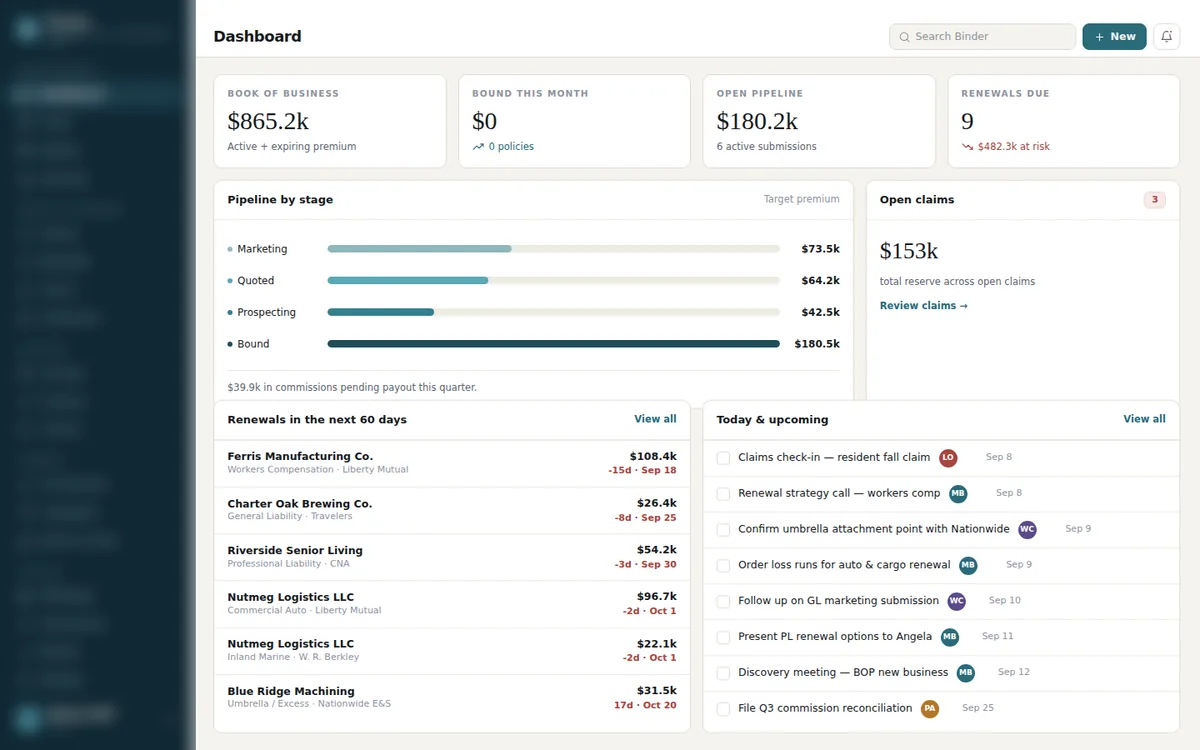Screen dimensions: 1200x750
Task: Mark Order loss runs for auto & cargo done
Action: click(723, 566)
